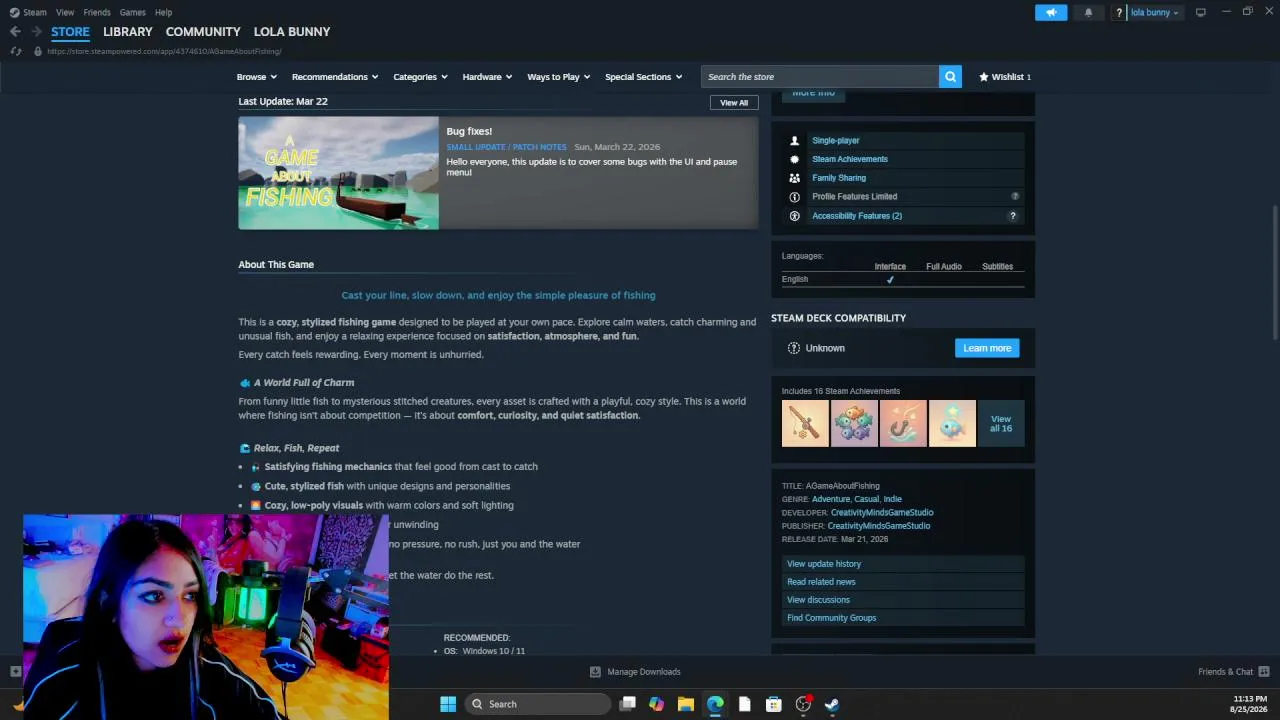Click the Manage Downloads icon
Screen dimensions: 1280x720
595,672
